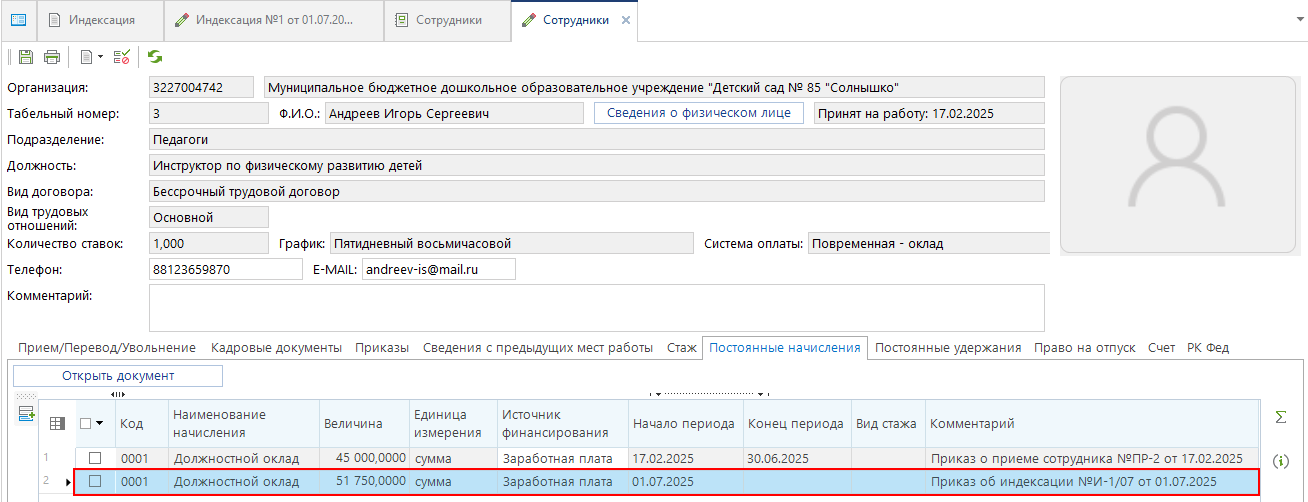
Task: Click the print icon in toolbar
Action: [x=51, y=57]
